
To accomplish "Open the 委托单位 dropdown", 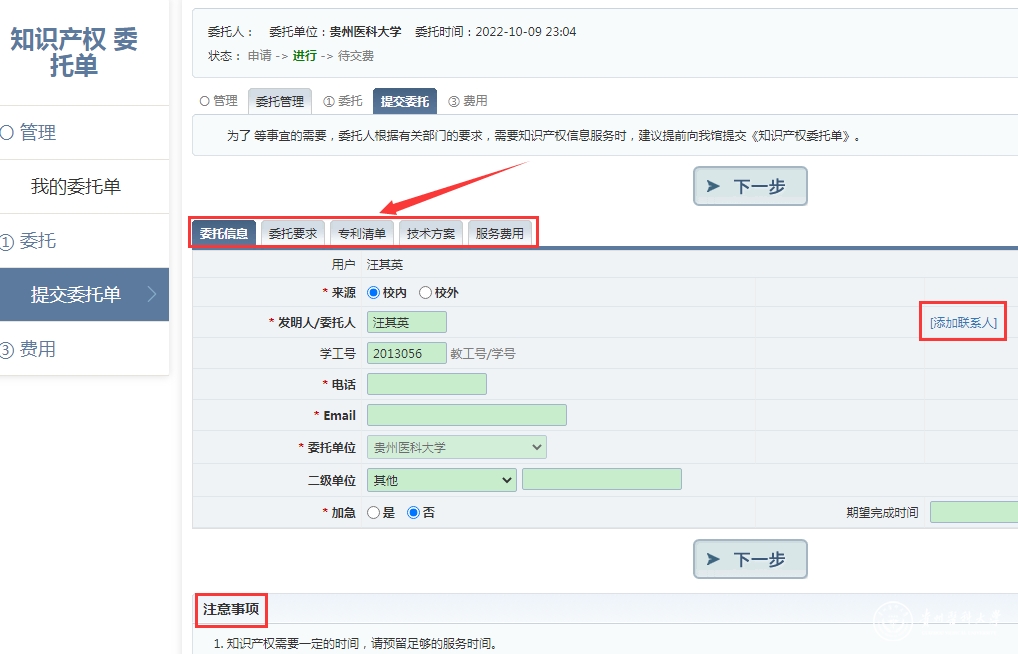I will pos(456,447).
